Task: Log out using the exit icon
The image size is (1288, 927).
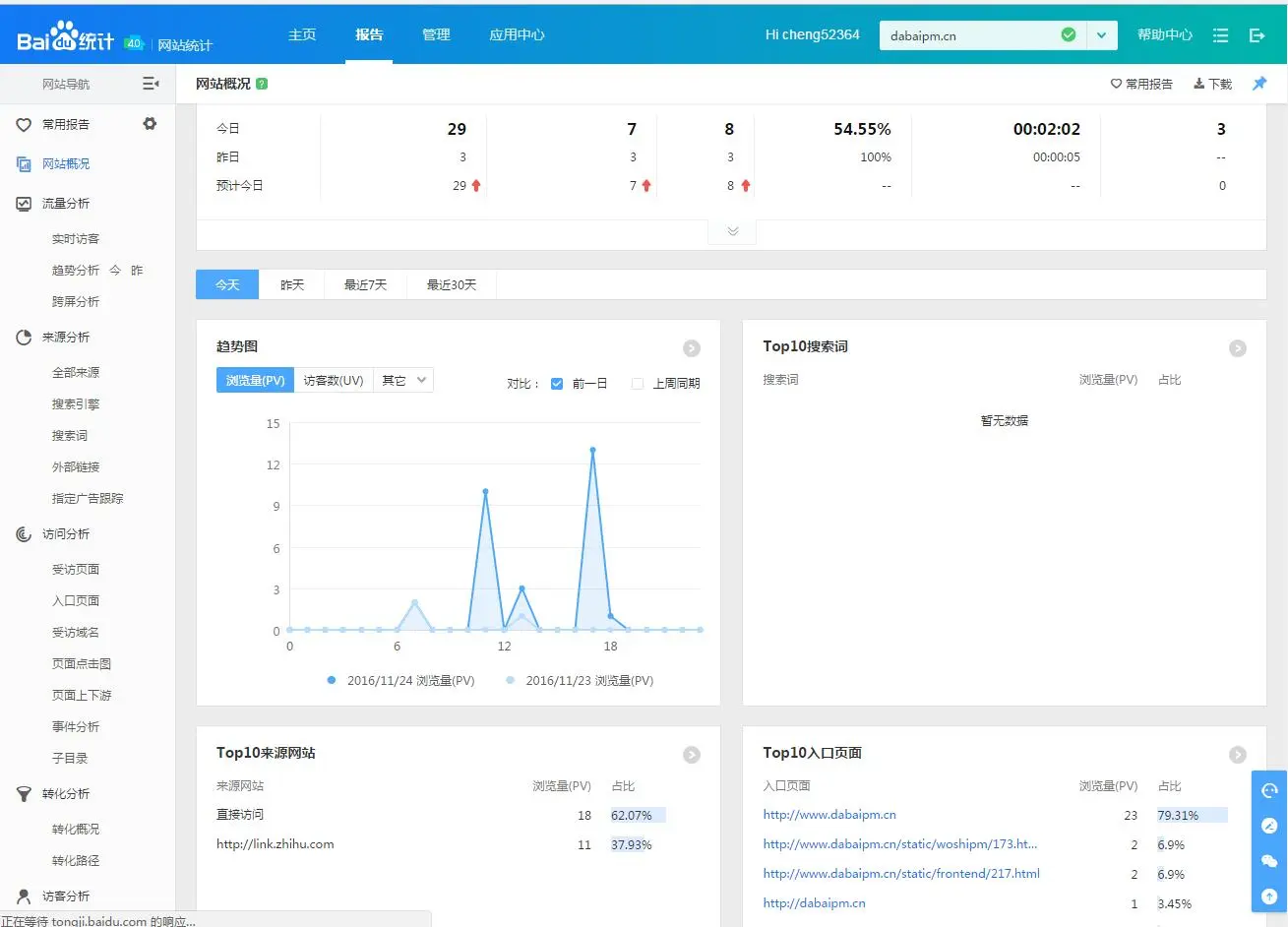Action: (x=1257, y=35)
